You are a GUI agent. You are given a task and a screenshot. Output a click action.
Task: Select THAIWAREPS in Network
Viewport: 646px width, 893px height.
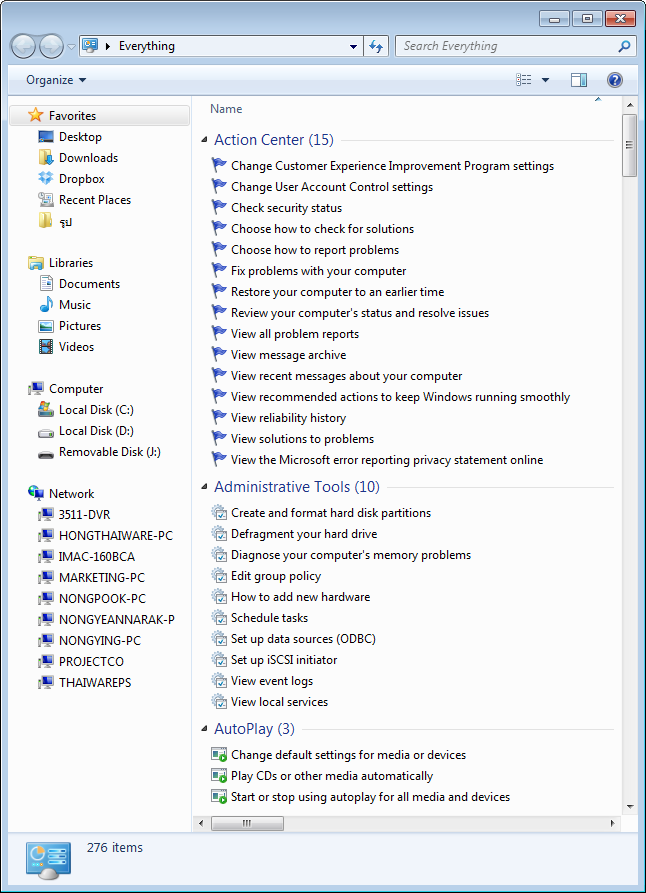pos(95,682)
